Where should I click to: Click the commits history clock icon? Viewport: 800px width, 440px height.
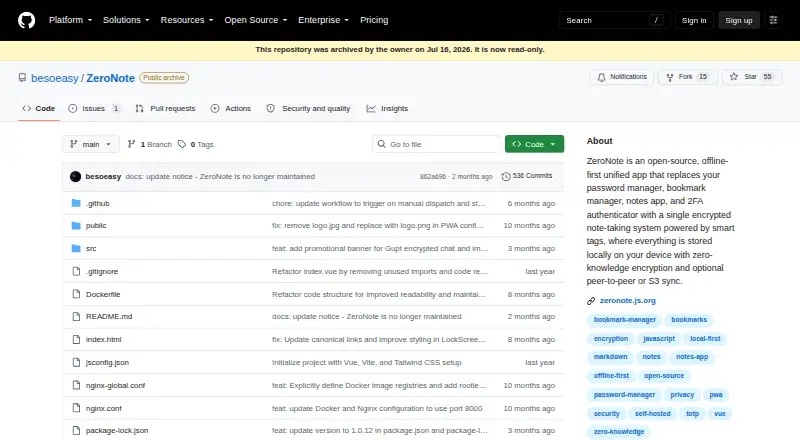coord(506,176)
